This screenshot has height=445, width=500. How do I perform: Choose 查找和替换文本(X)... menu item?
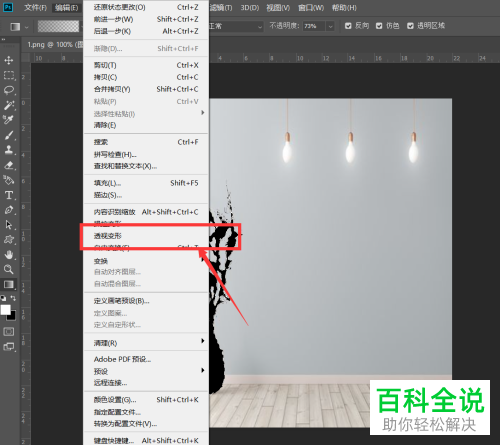point(146,166)
